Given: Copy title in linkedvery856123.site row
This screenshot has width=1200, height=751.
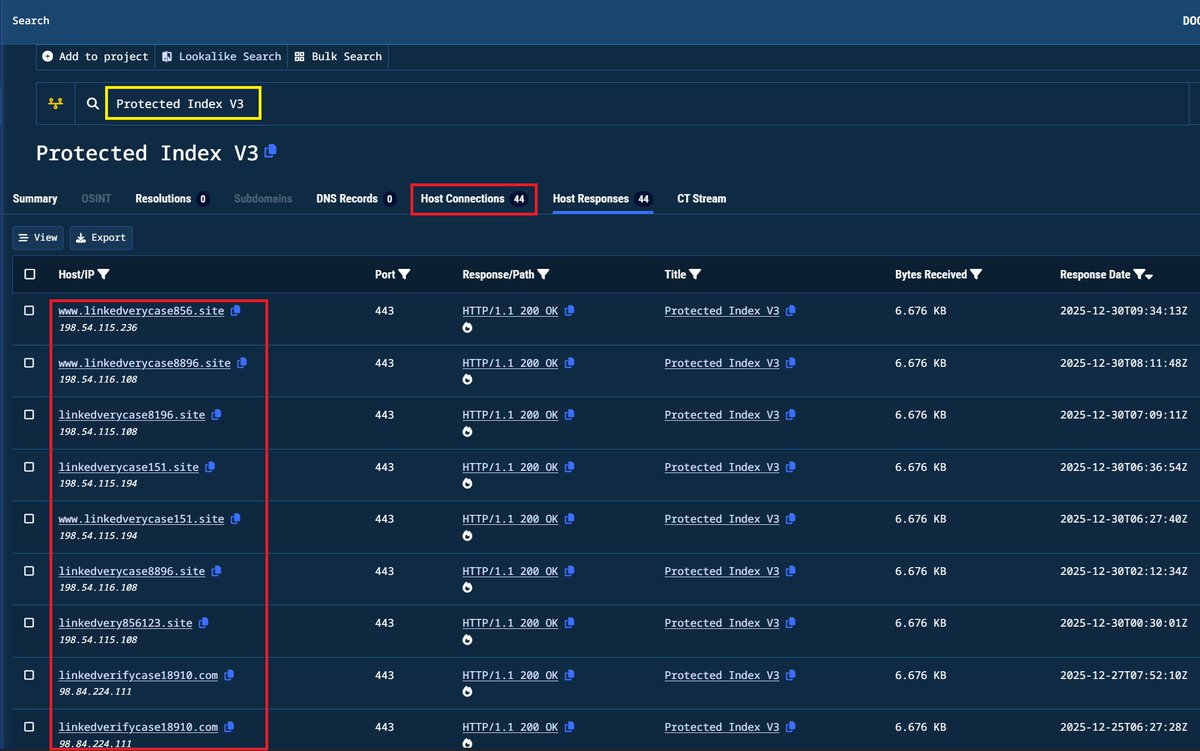Looking at the screenshot, I should 790,623.
